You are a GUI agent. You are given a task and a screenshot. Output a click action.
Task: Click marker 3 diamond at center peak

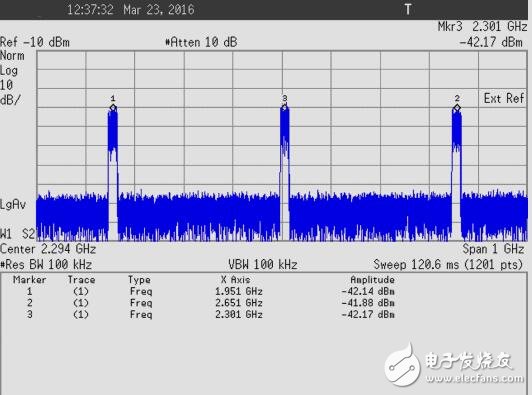coord(285,108)
